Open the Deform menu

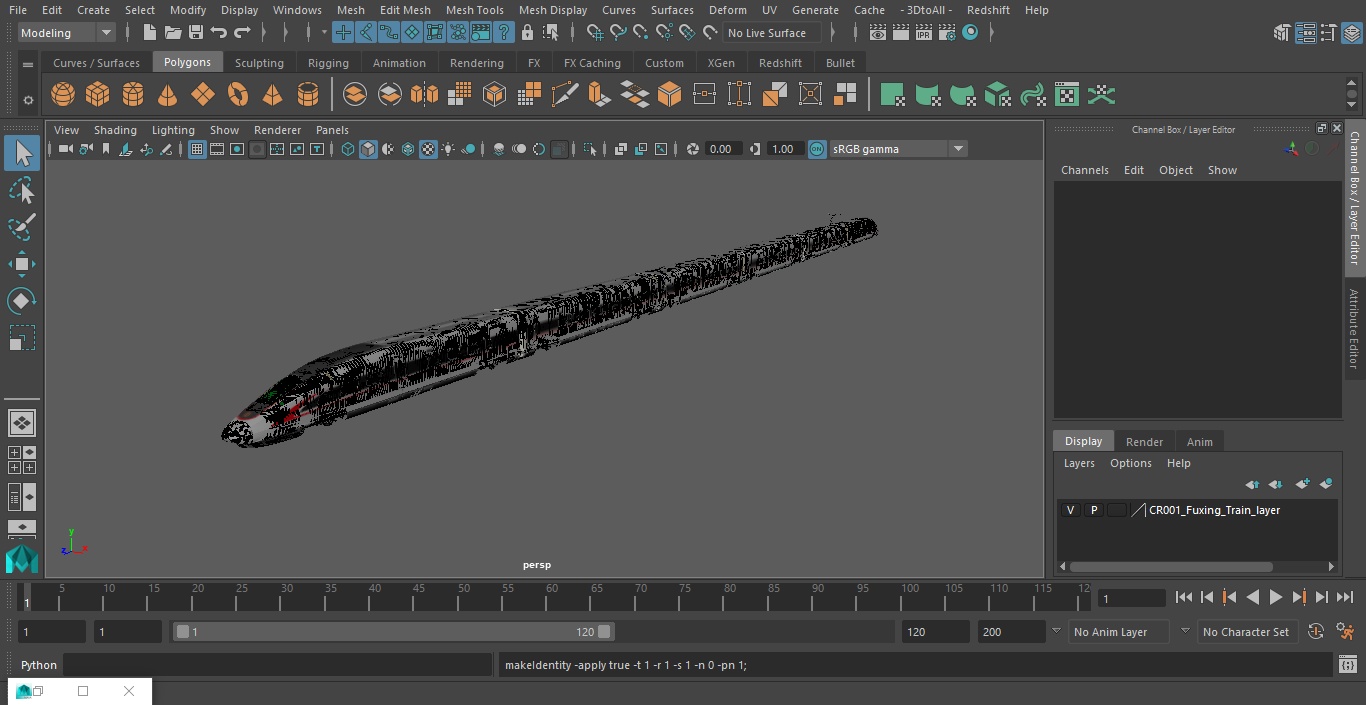tap(727, 10)
